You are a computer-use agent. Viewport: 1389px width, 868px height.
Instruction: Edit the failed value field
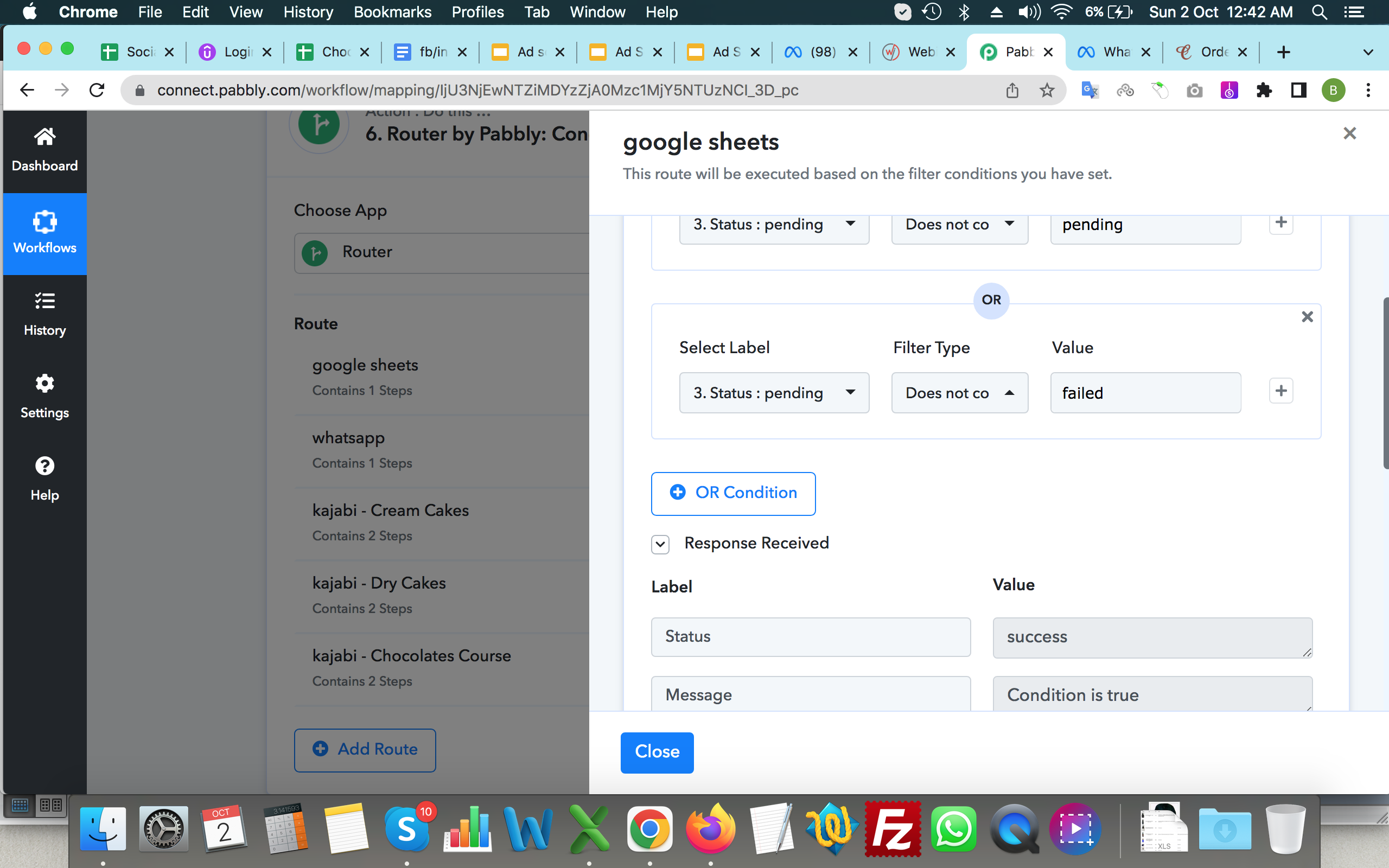tap(1145, 393)
